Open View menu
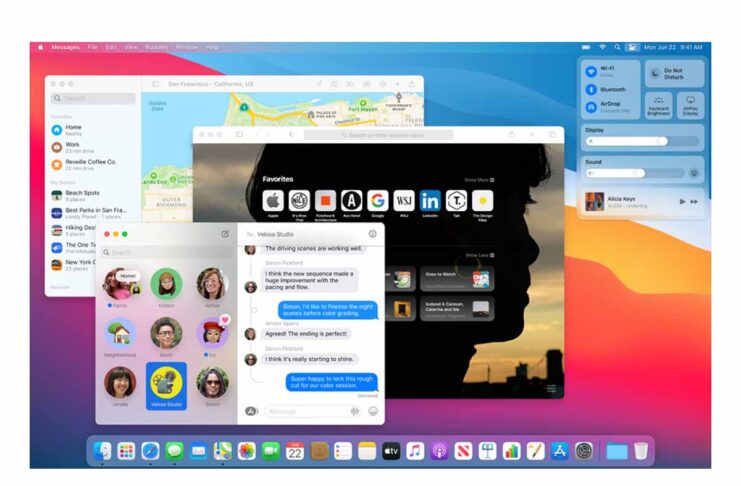 tap(131, 47)
